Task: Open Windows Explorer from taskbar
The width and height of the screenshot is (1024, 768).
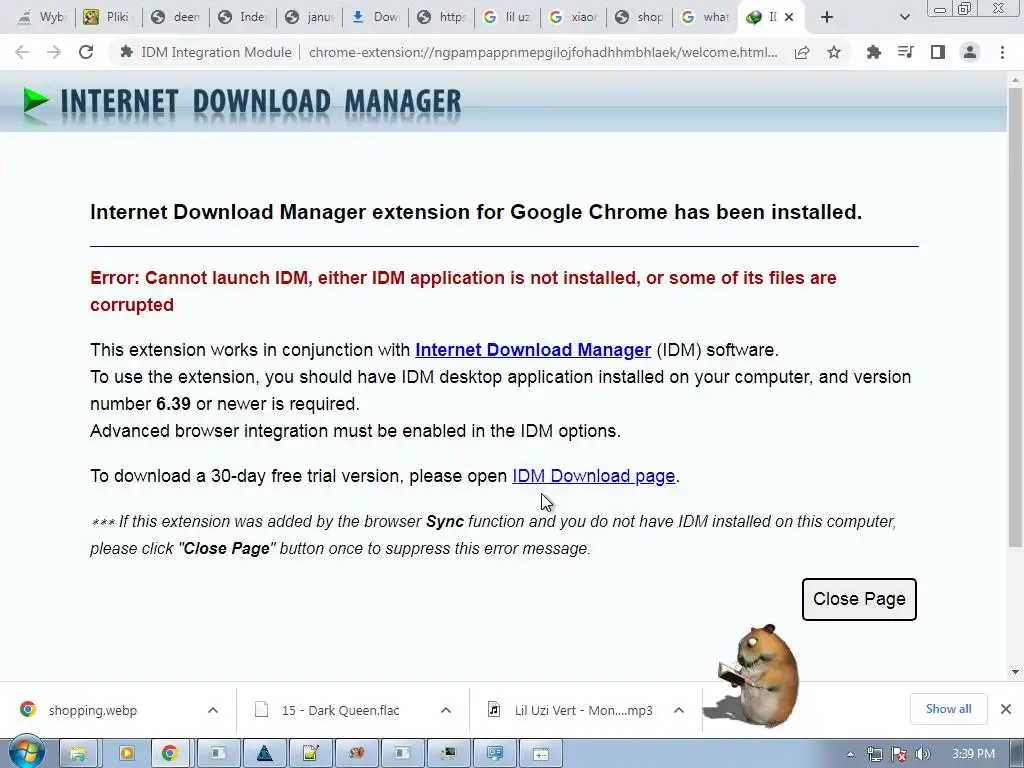Action: [x=78, y=754]
